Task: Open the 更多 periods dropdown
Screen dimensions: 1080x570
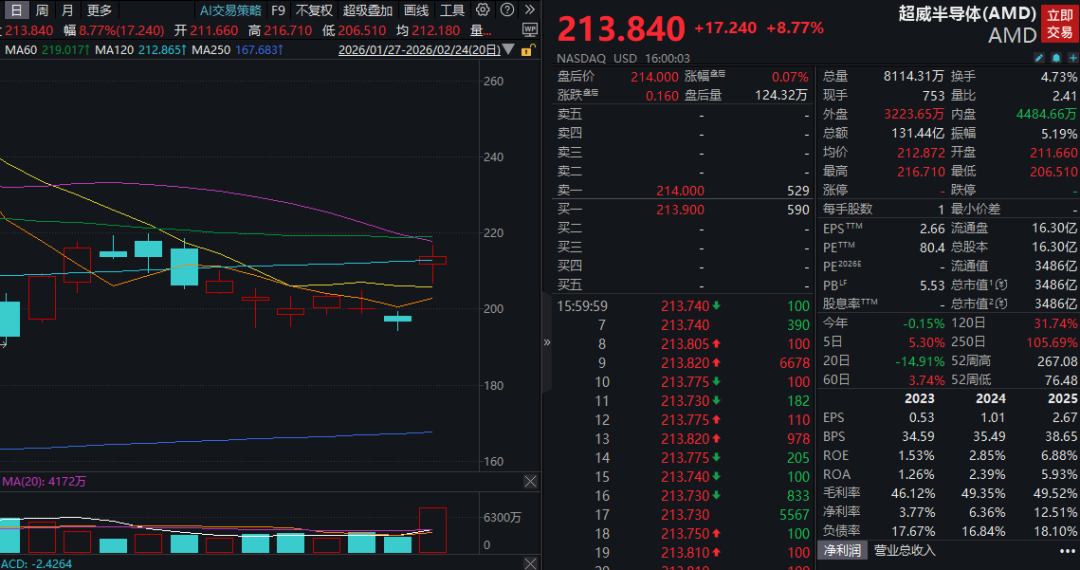Action: point(100,10)
